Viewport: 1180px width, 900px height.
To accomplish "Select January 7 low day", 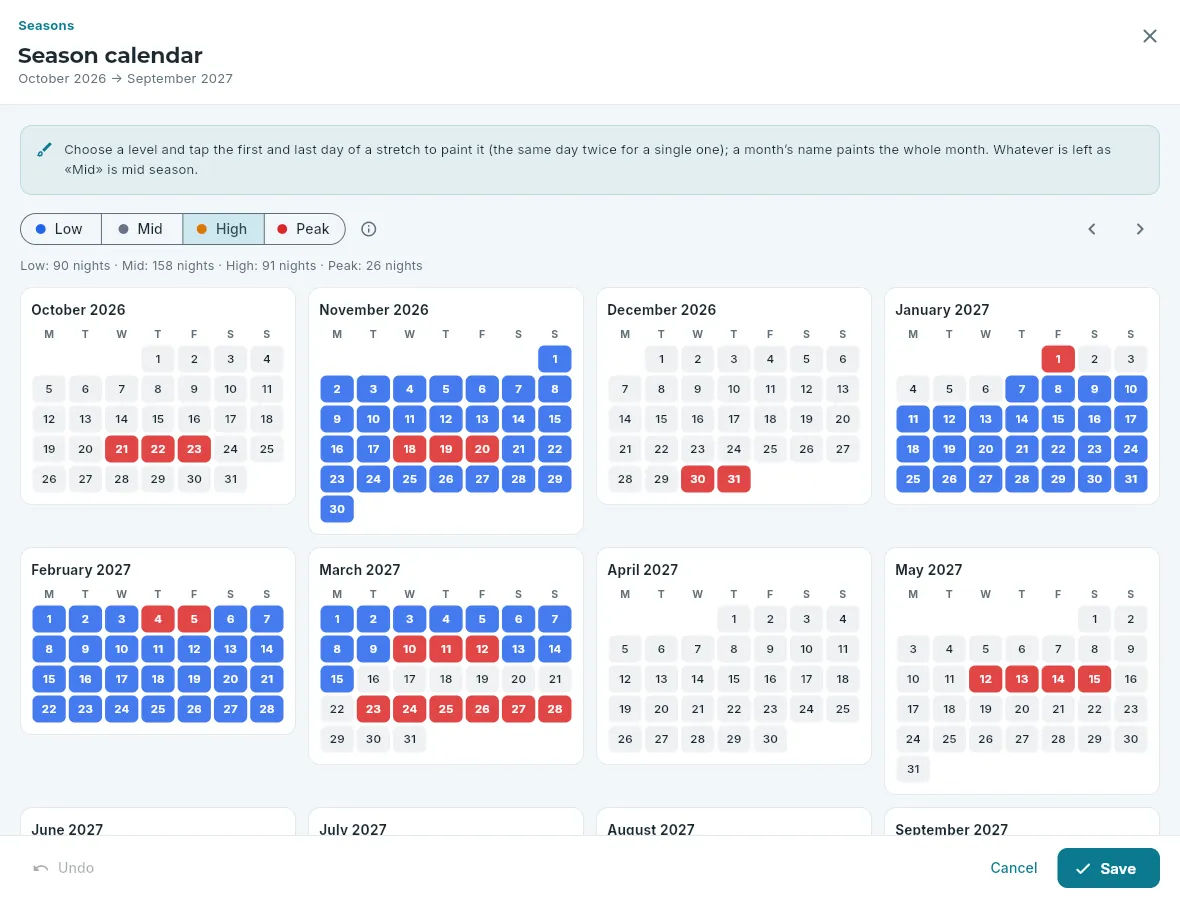I will click(x=1022, y=389).
